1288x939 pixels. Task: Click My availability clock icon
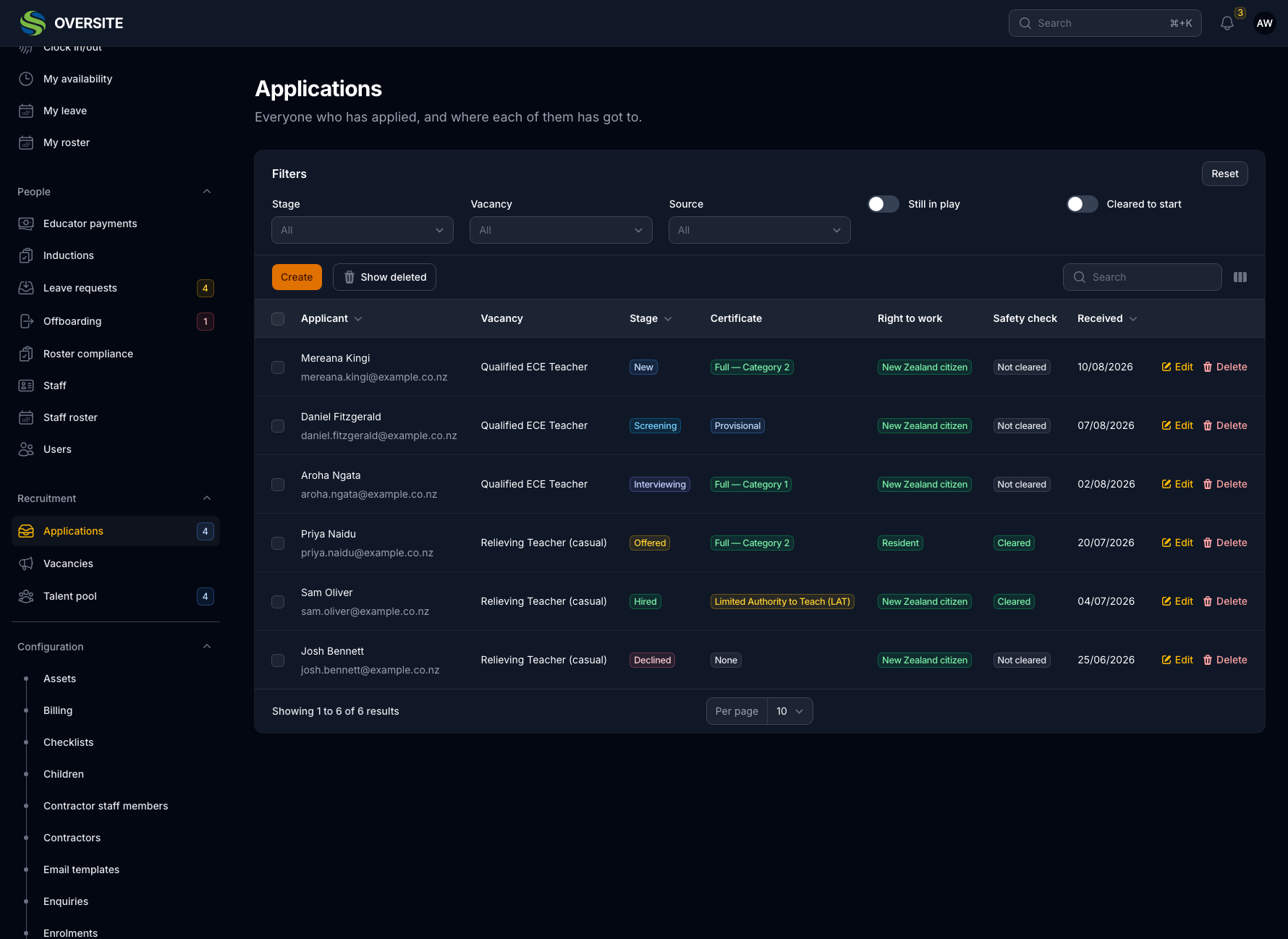[26, 79]
